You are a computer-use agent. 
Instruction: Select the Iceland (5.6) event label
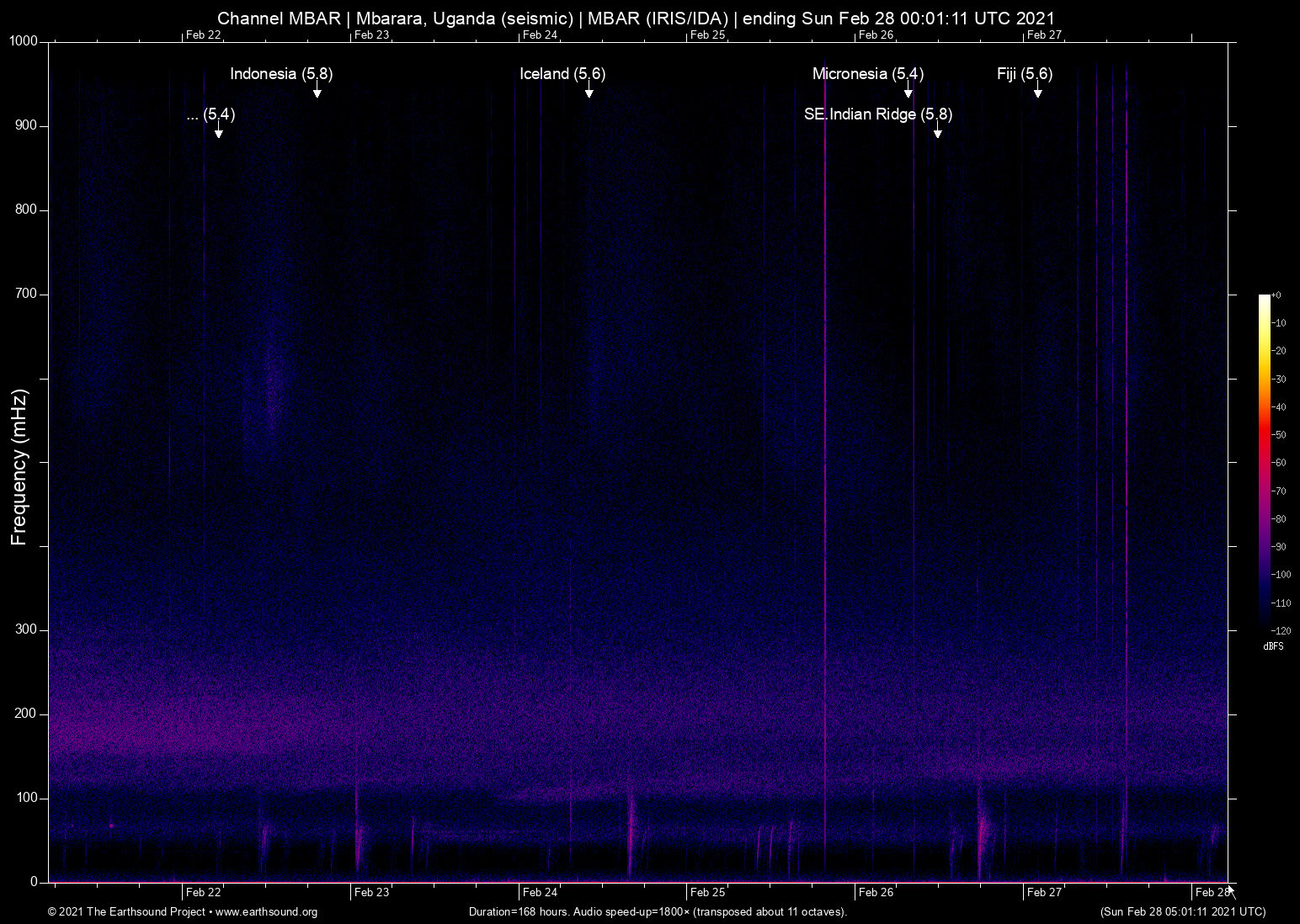click(562, 74)
